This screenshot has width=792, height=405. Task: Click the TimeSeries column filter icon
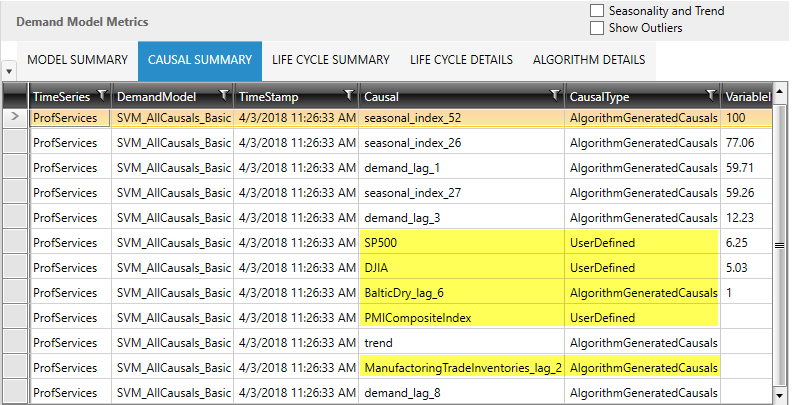click(100, 96)
